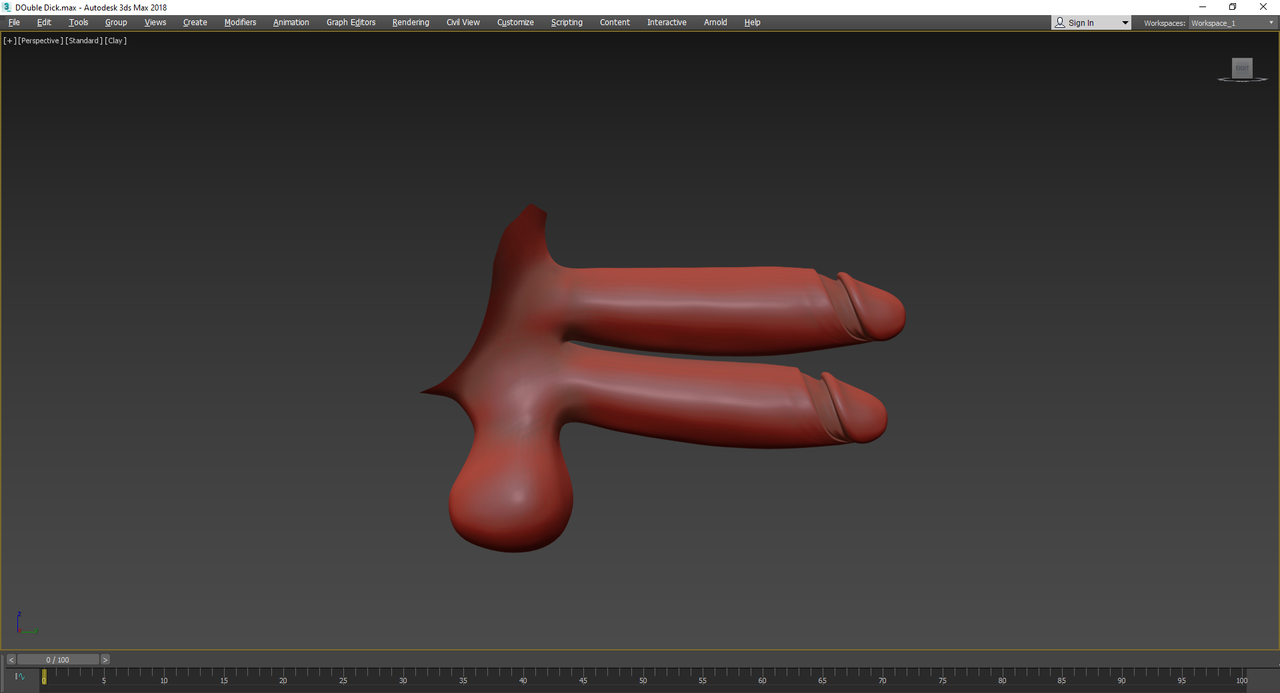Open the Animation menu
This screenshot has width=1280, height=693.
click(291, 22)
